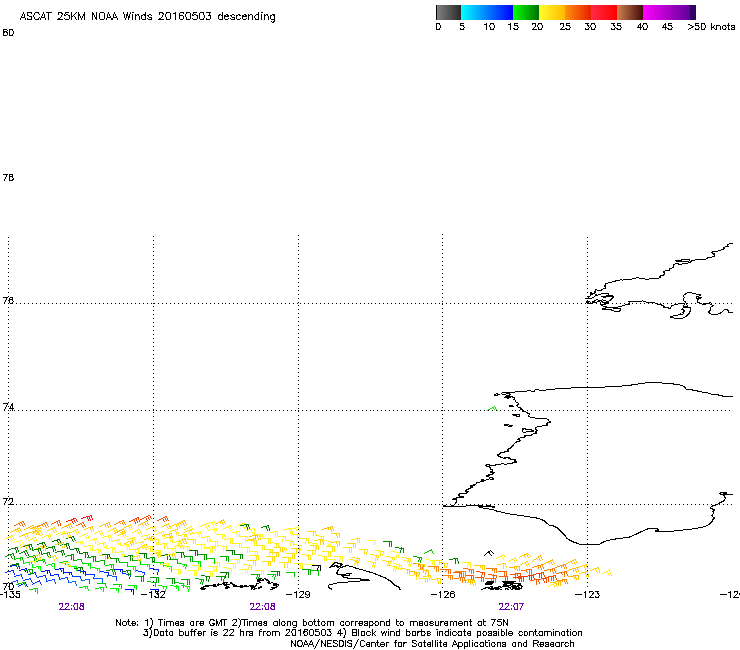Select the yellow 20–25 knot legend segment

coord(552,12)
